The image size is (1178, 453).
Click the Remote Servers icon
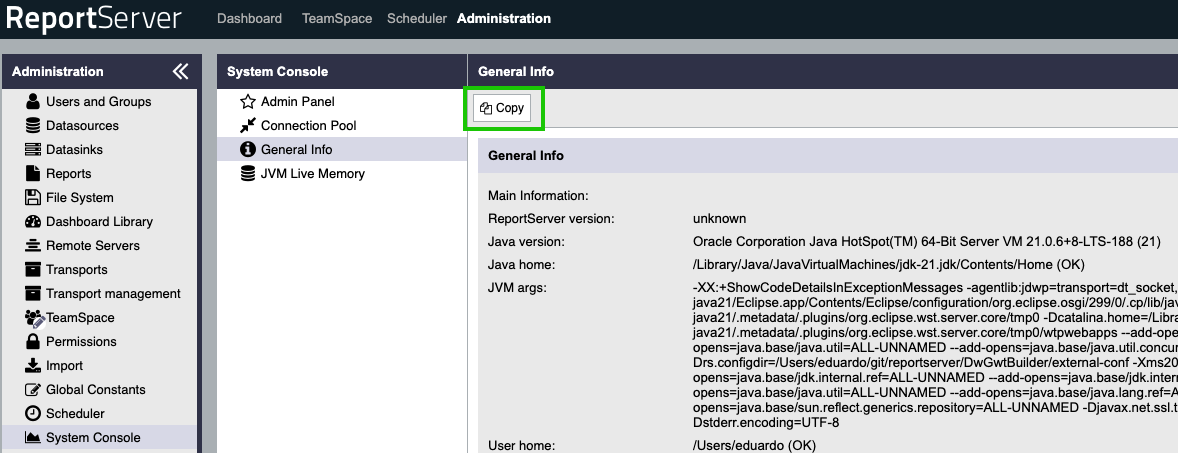coord(33,246)
